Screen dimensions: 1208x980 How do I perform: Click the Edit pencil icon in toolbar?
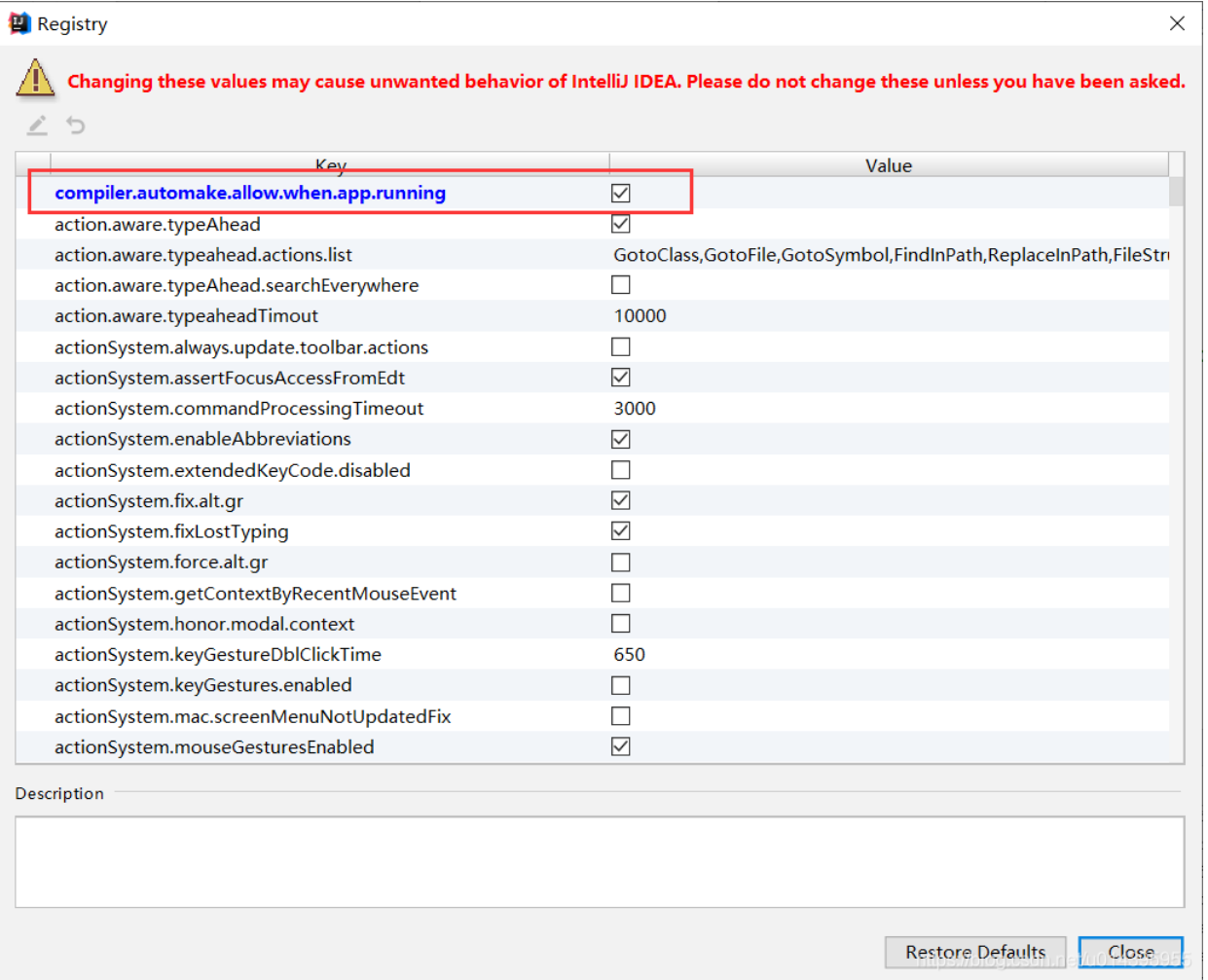coord(37,125)
